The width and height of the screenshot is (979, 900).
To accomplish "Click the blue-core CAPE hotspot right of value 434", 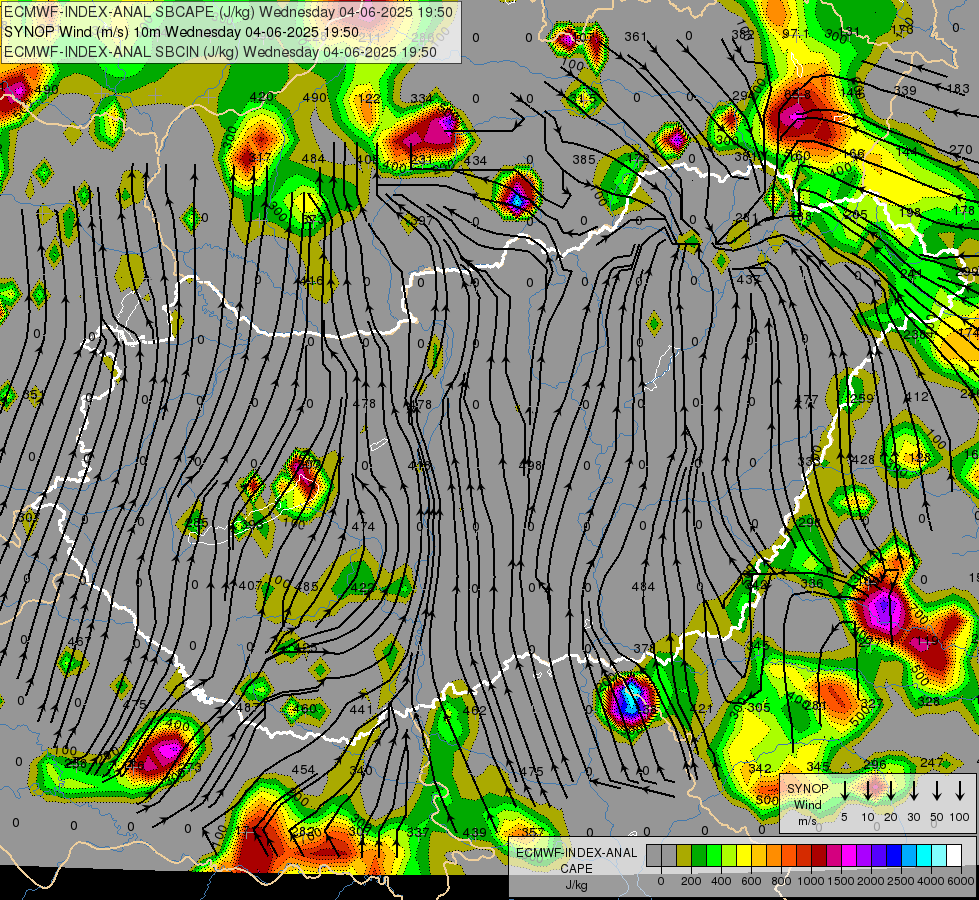I will click(517, 194).
